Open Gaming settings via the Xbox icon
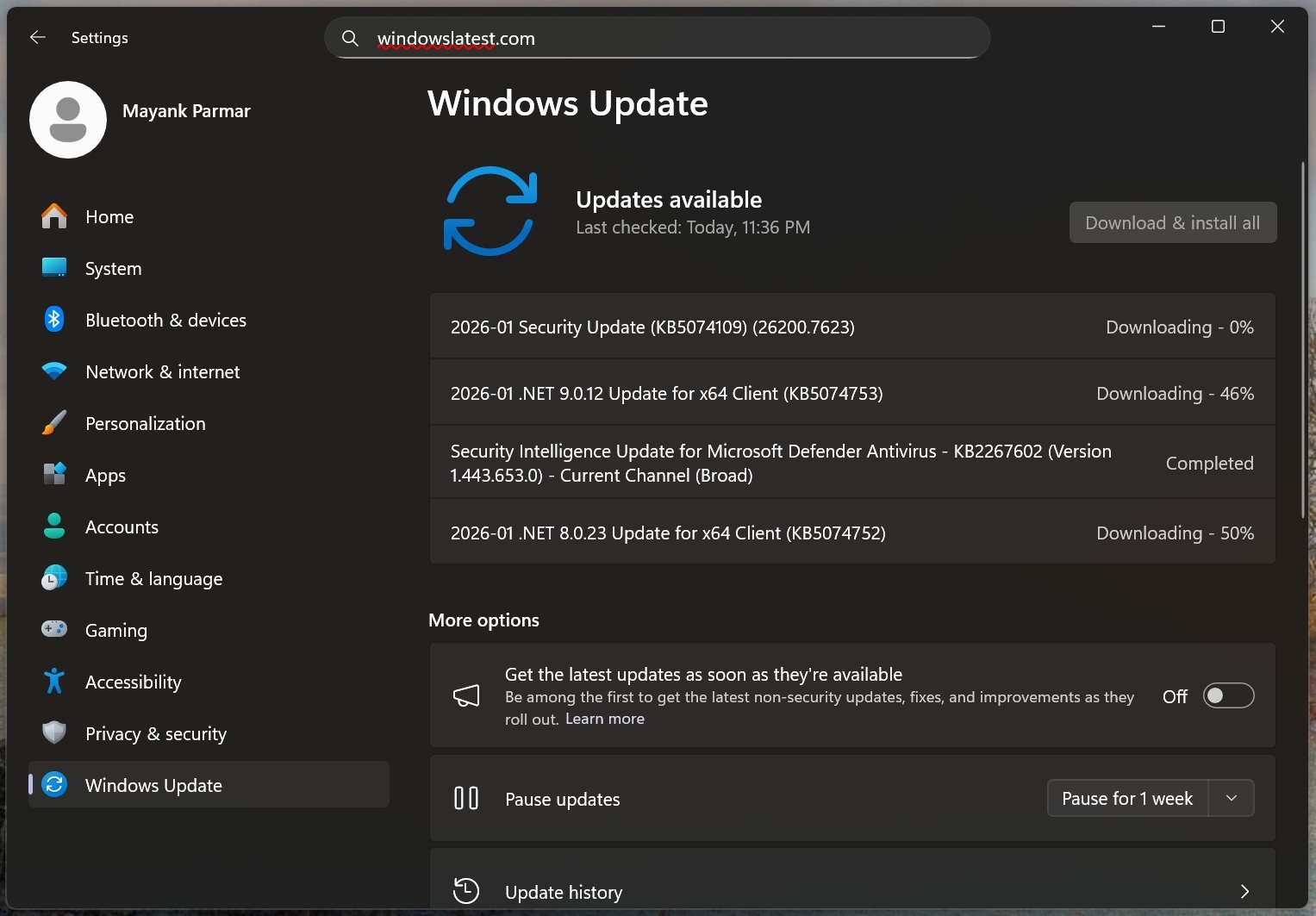 pyautogui.click(x=53, y=629)
